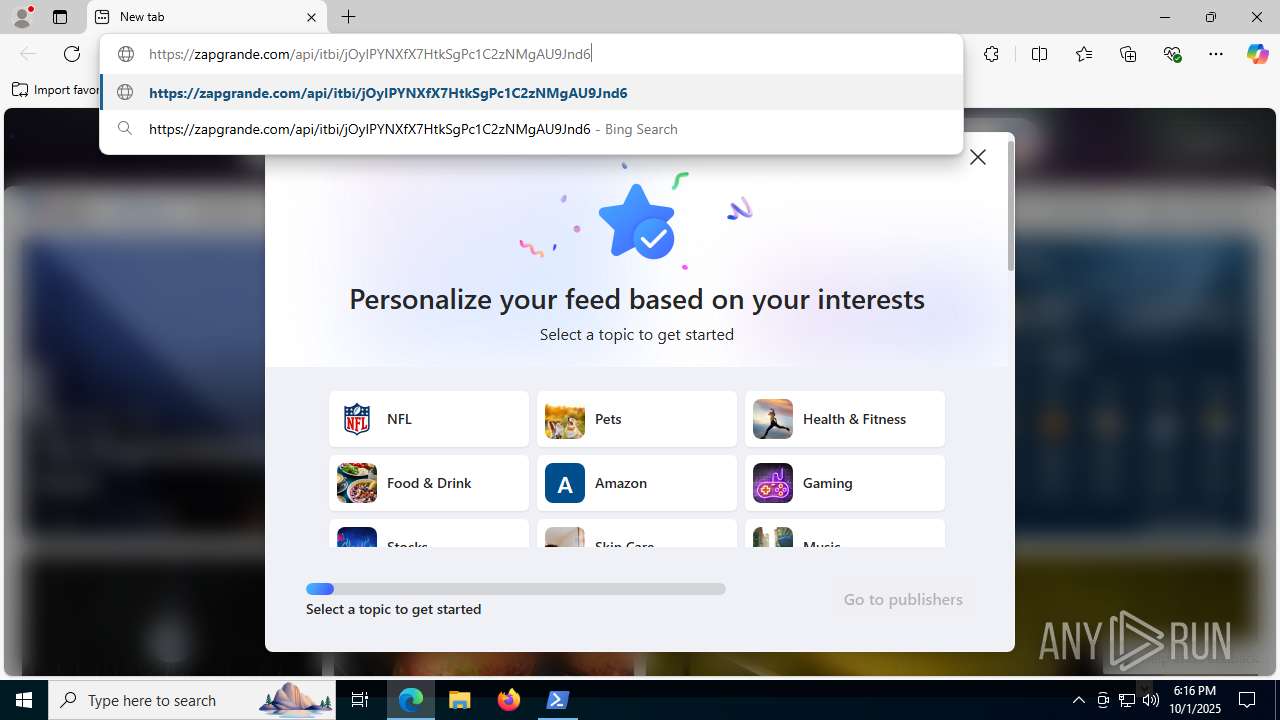Image resolution: width=1280 pixels, height=720 pixels.
Task: Open PowerShell from the taskbar
Action: click(x=557, y=700)
